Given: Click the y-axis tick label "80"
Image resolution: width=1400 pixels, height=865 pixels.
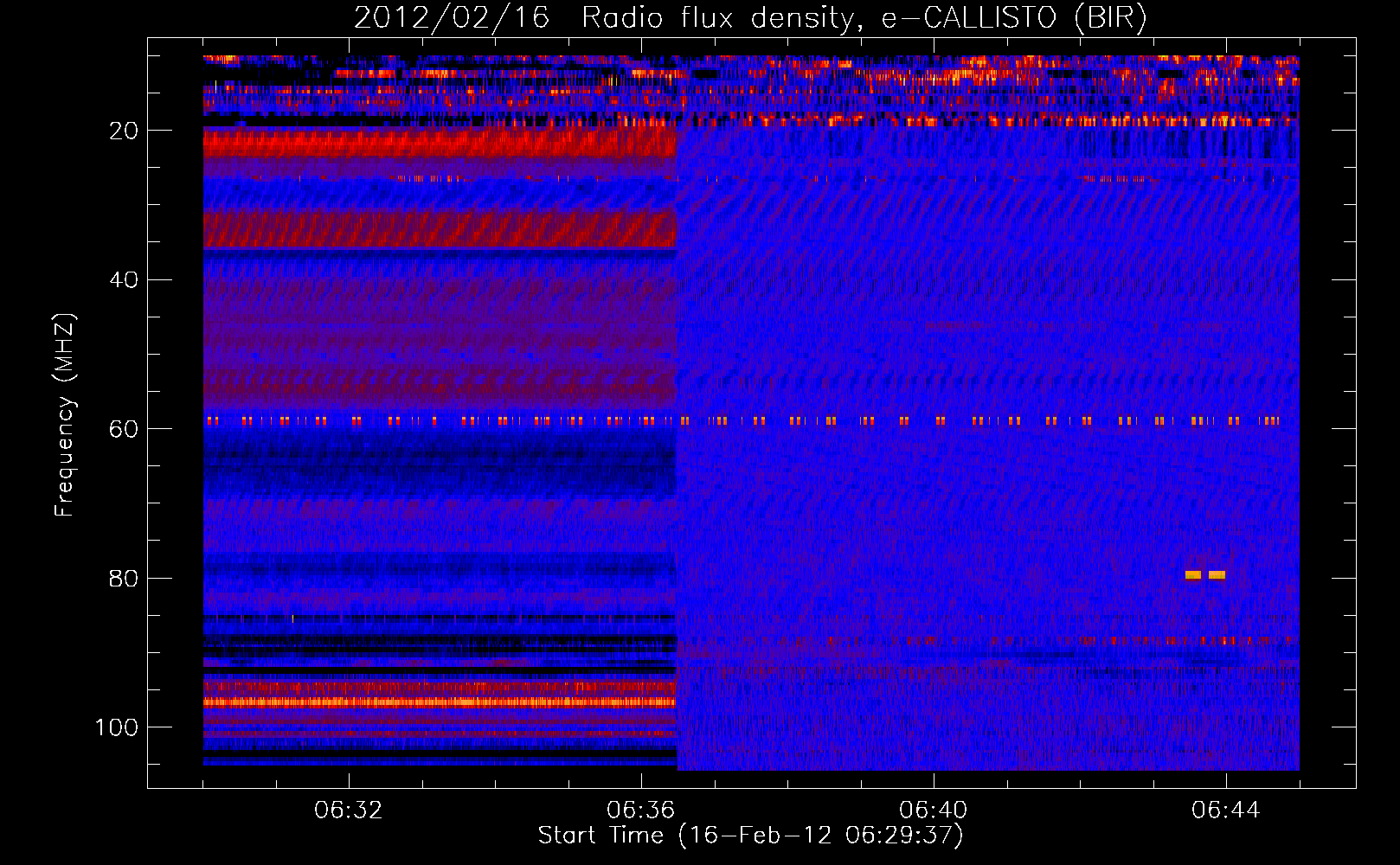Looking at the screenshot, I should 124,579.
